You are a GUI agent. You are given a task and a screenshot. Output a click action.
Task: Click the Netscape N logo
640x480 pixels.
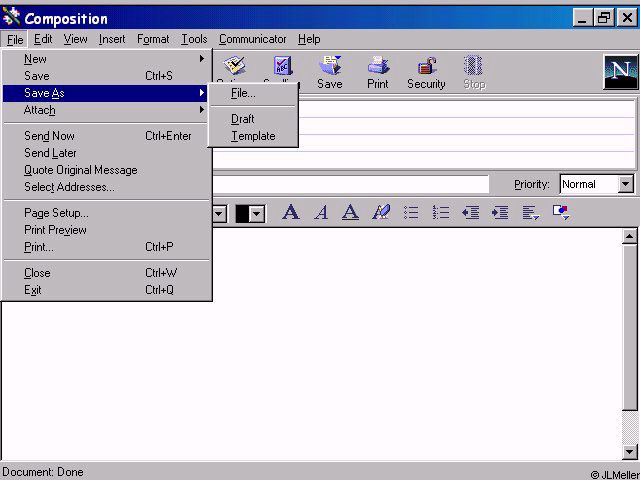[x=620, y=72]
